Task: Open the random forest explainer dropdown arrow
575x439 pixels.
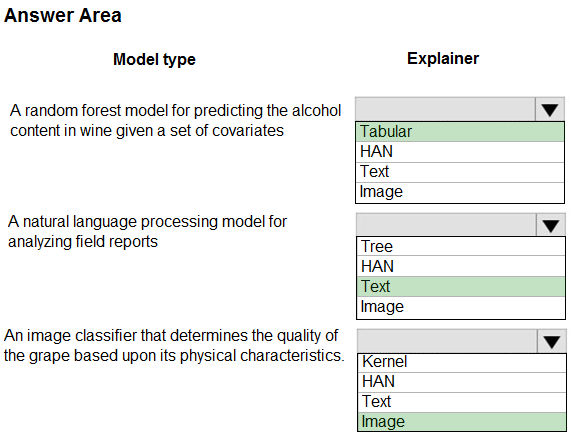Action: (549, 109)
